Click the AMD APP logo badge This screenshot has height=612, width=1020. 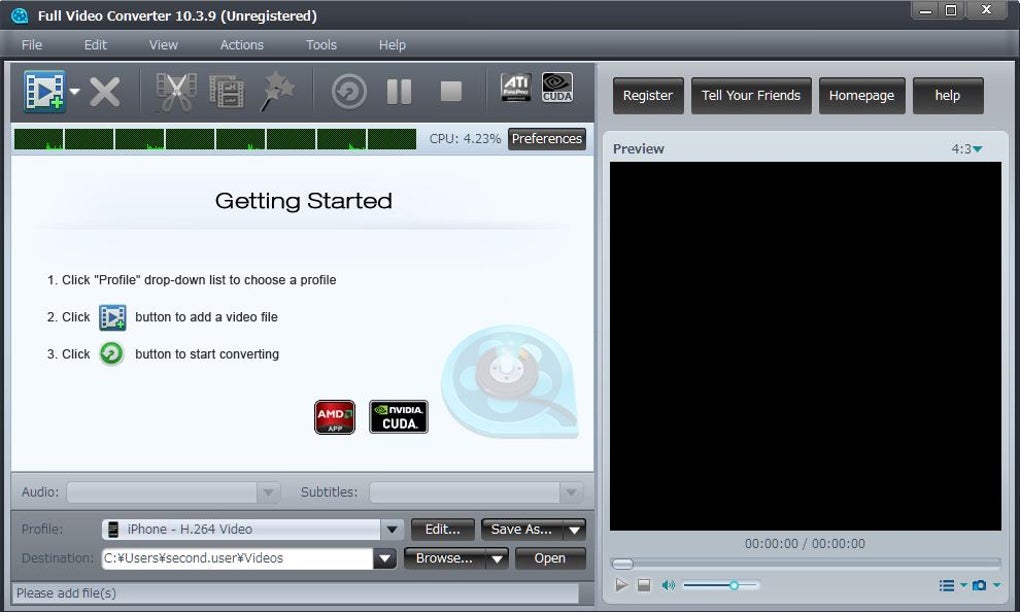pyautogui.click(x=334, y=417)
